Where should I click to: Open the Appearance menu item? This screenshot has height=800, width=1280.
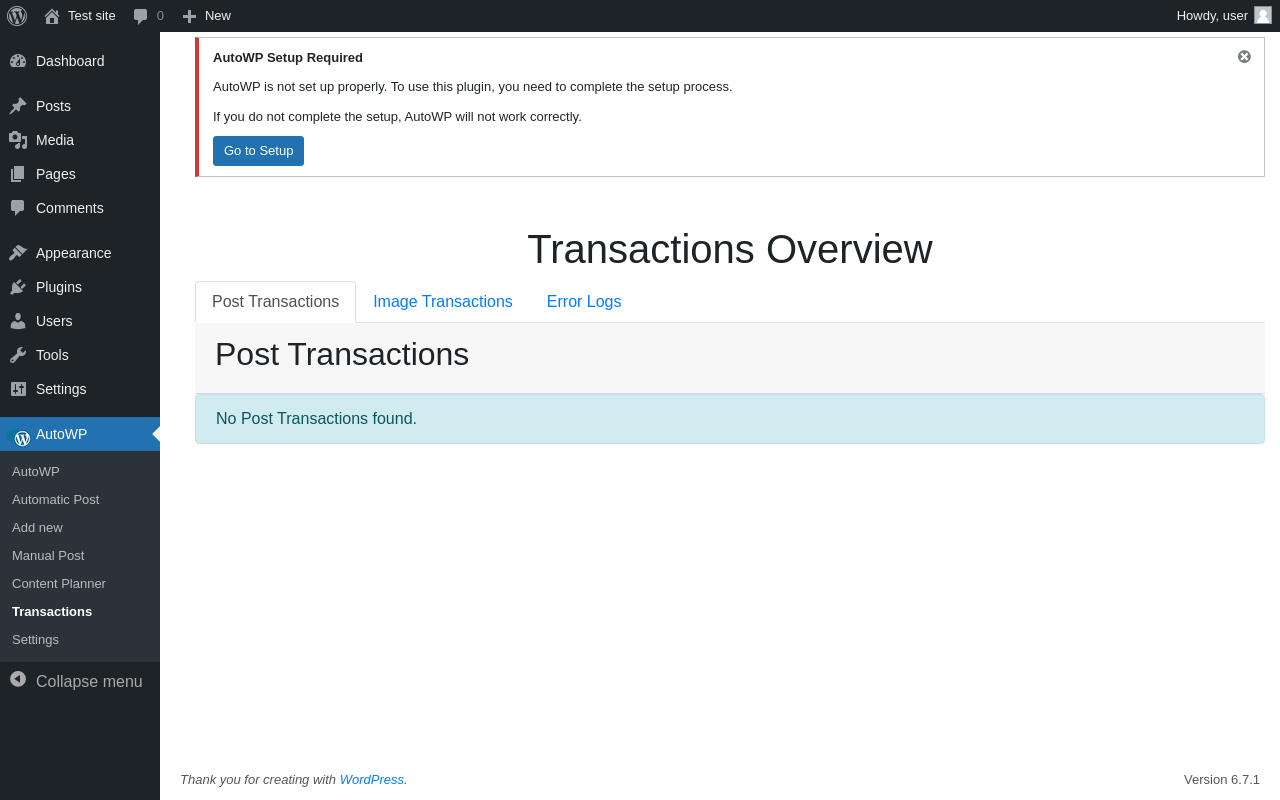click(x=73, y=253)
